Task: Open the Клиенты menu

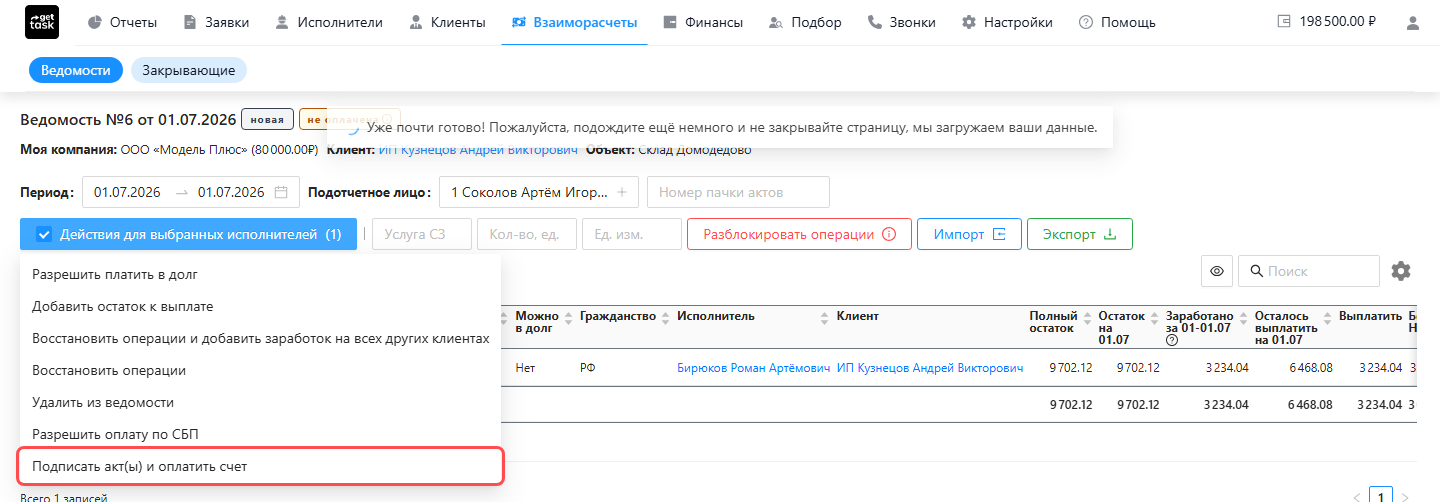Action: [447, 22]
